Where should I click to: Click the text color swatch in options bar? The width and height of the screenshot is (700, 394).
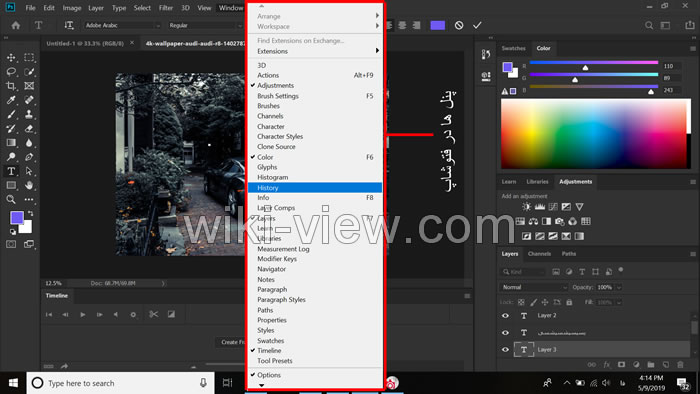click(x=438, y=25)
